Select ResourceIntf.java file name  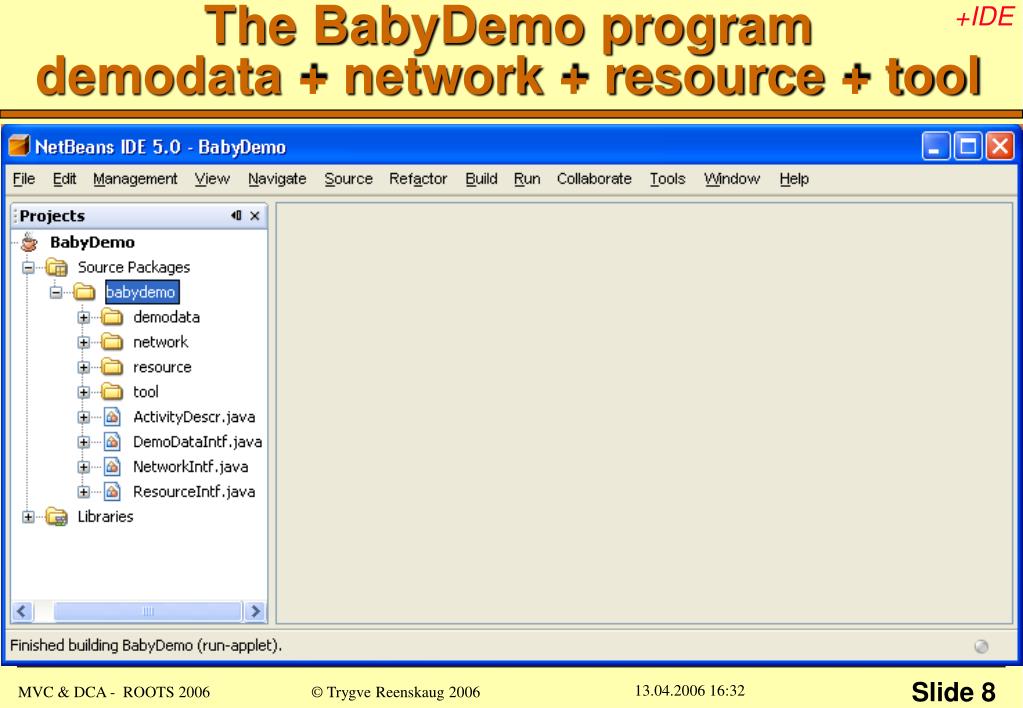pos(194,491)
